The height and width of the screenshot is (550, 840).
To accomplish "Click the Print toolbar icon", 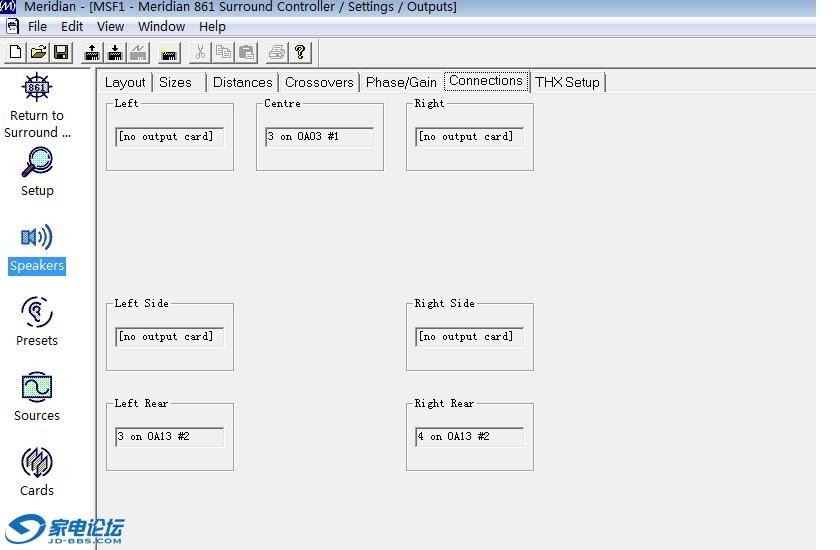I will point(276,52).
